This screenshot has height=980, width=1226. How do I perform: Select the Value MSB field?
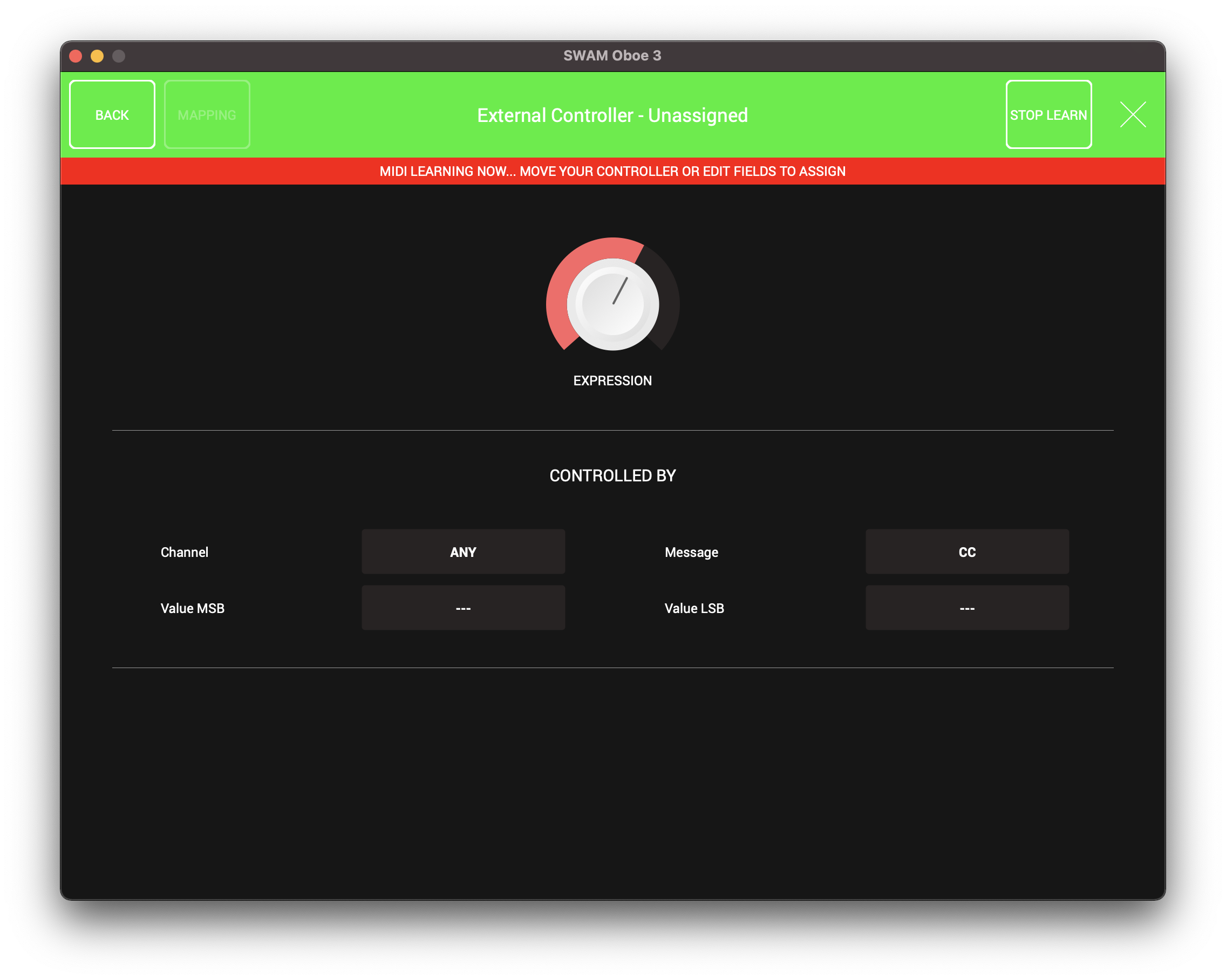point(463,608)
